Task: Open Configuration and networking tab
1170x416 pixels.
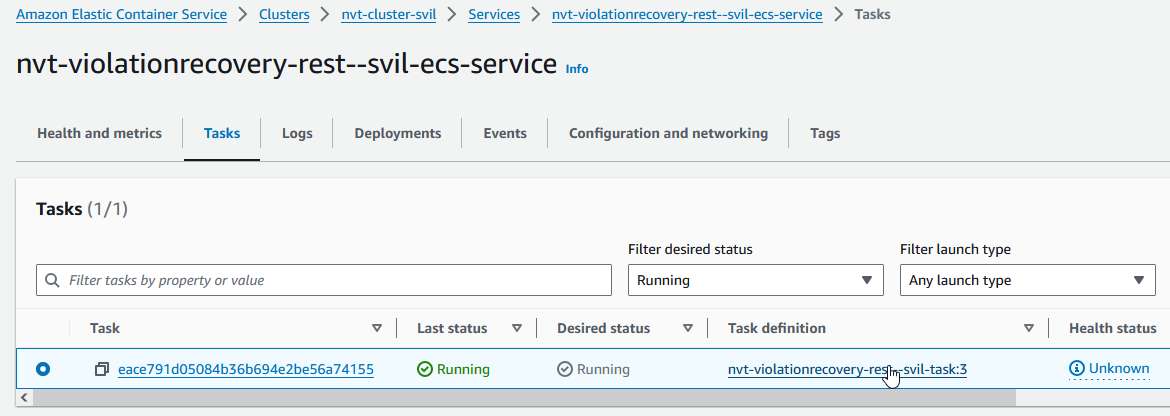Action: click(668, 133)
